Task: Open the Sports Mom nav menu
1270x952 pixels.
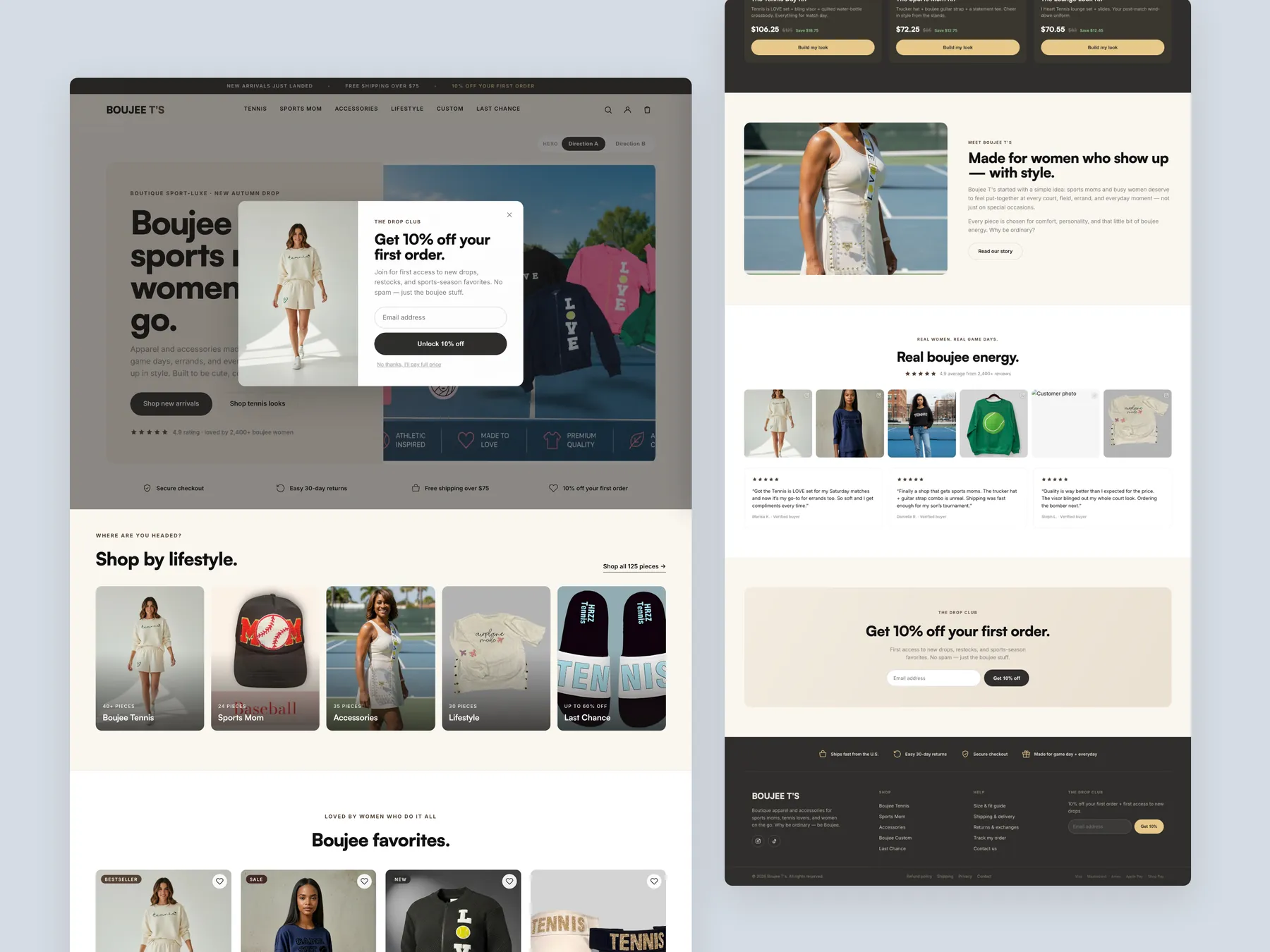Action: [301, 109]
